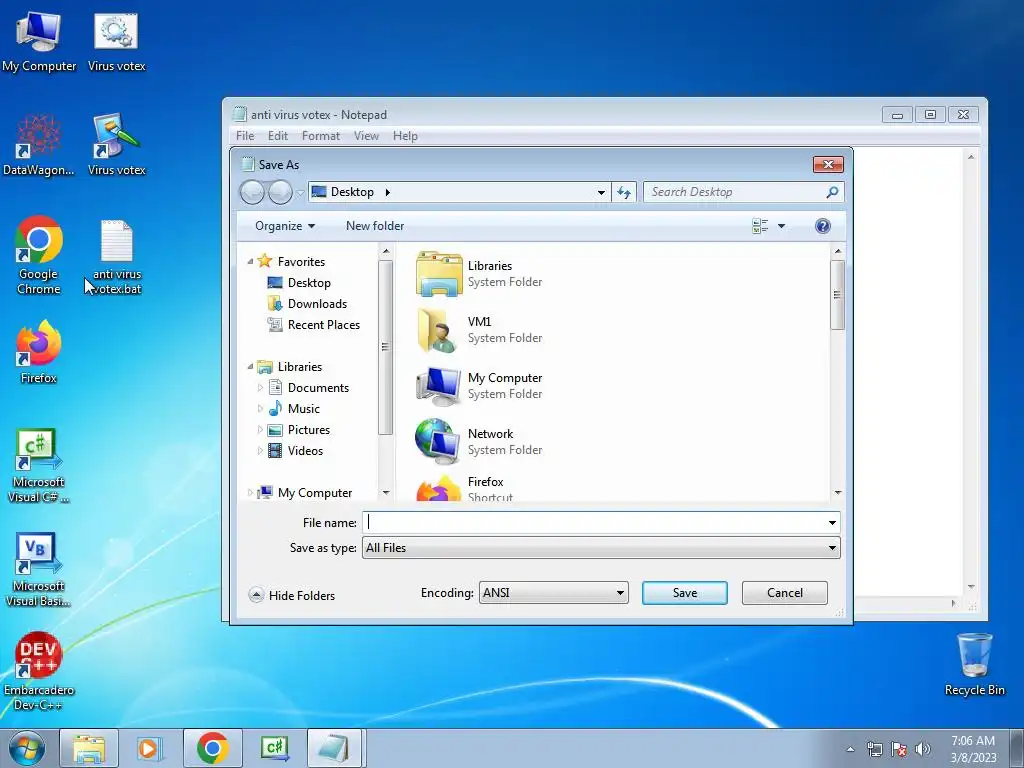Select Downloads under Favorites
Screen dimensions: 1024x768
point(307,304)
